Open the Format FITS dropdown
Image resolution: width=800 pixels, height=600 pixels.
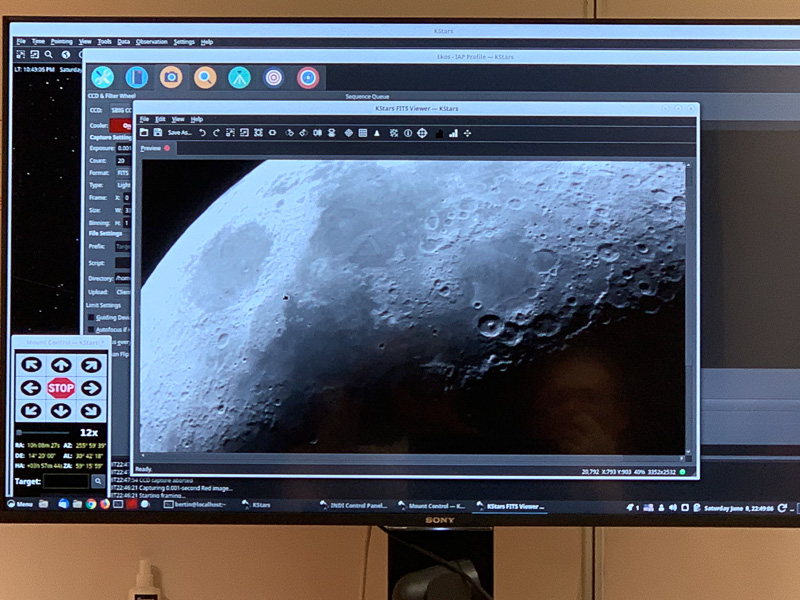click(x=123, y=173)
